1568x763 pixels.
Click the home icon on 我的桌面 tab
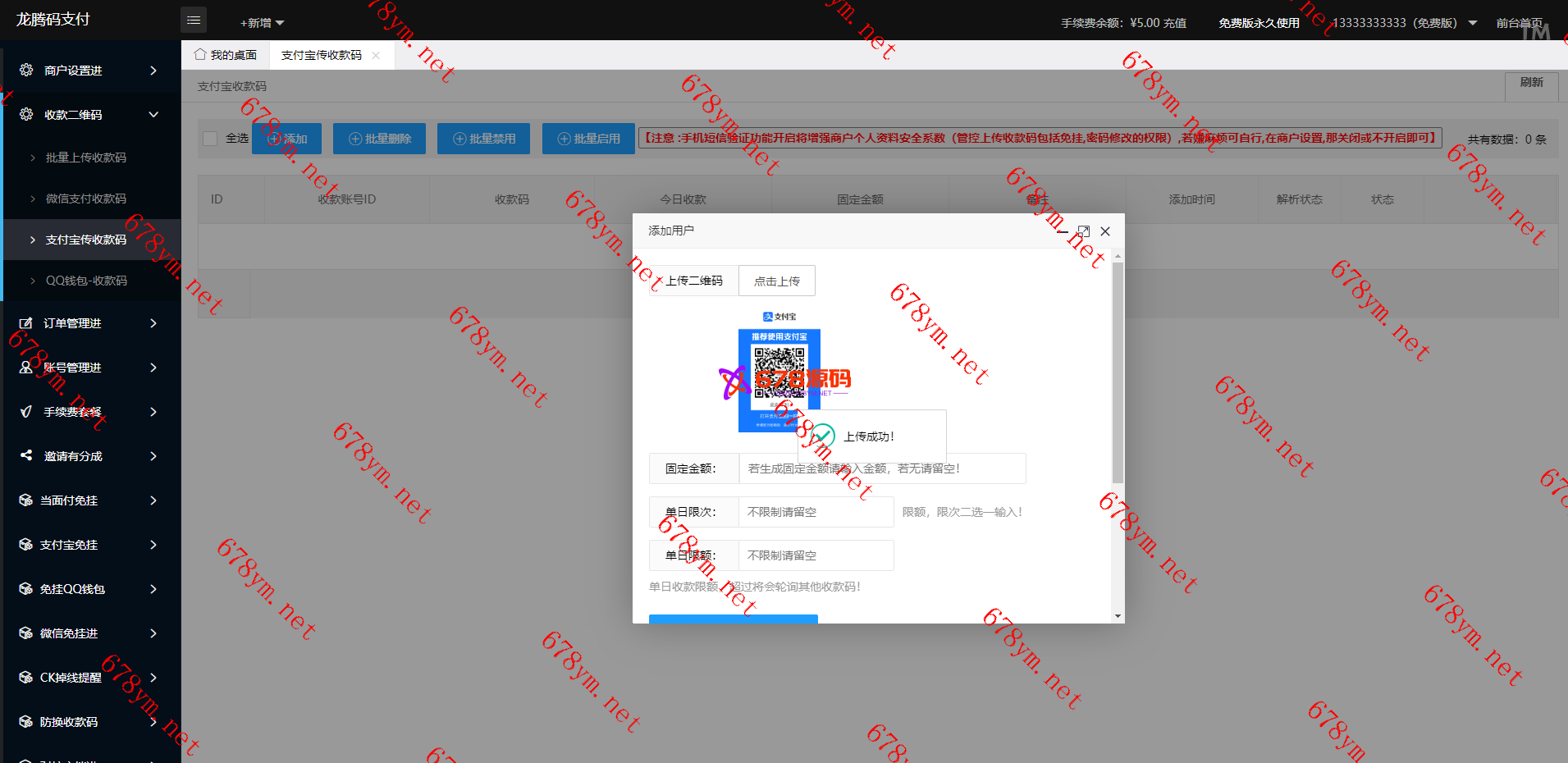point(200,55)
